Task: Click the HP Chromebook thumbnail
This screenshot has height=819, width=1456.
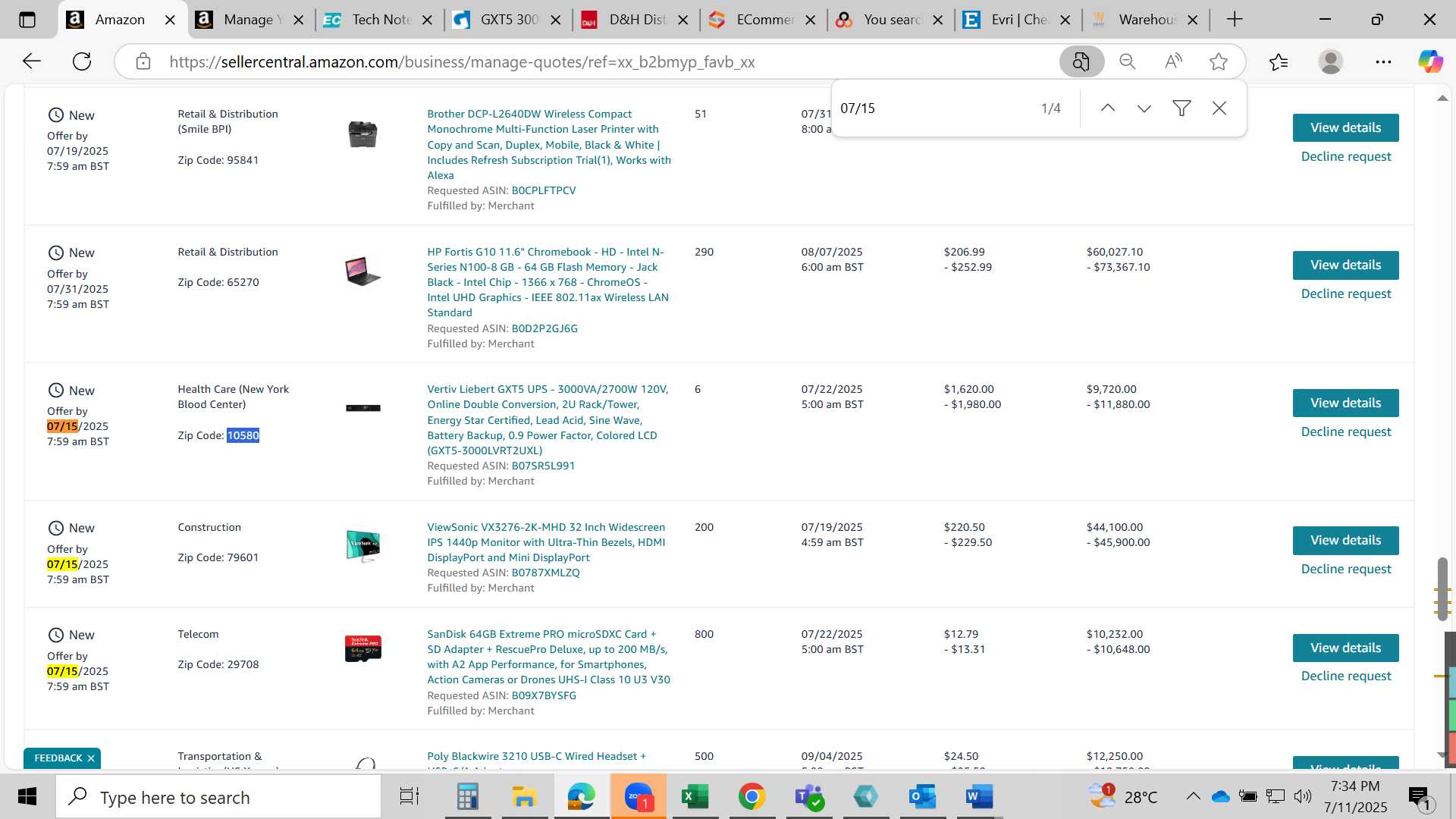Action: click(x=362, y=271)
